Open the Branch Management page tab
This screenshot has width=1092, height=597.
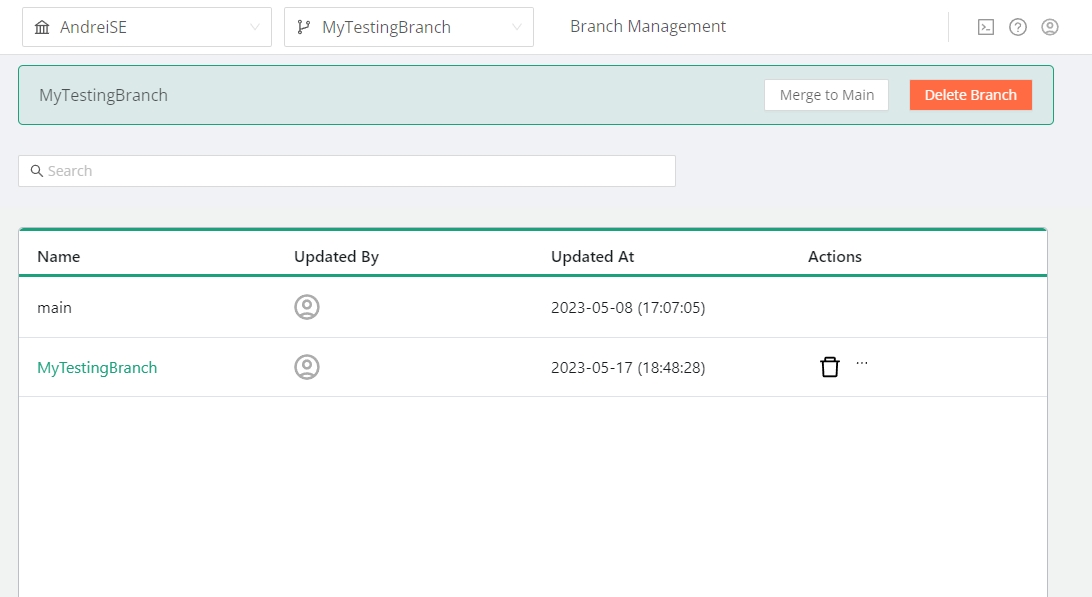(648, 26)
